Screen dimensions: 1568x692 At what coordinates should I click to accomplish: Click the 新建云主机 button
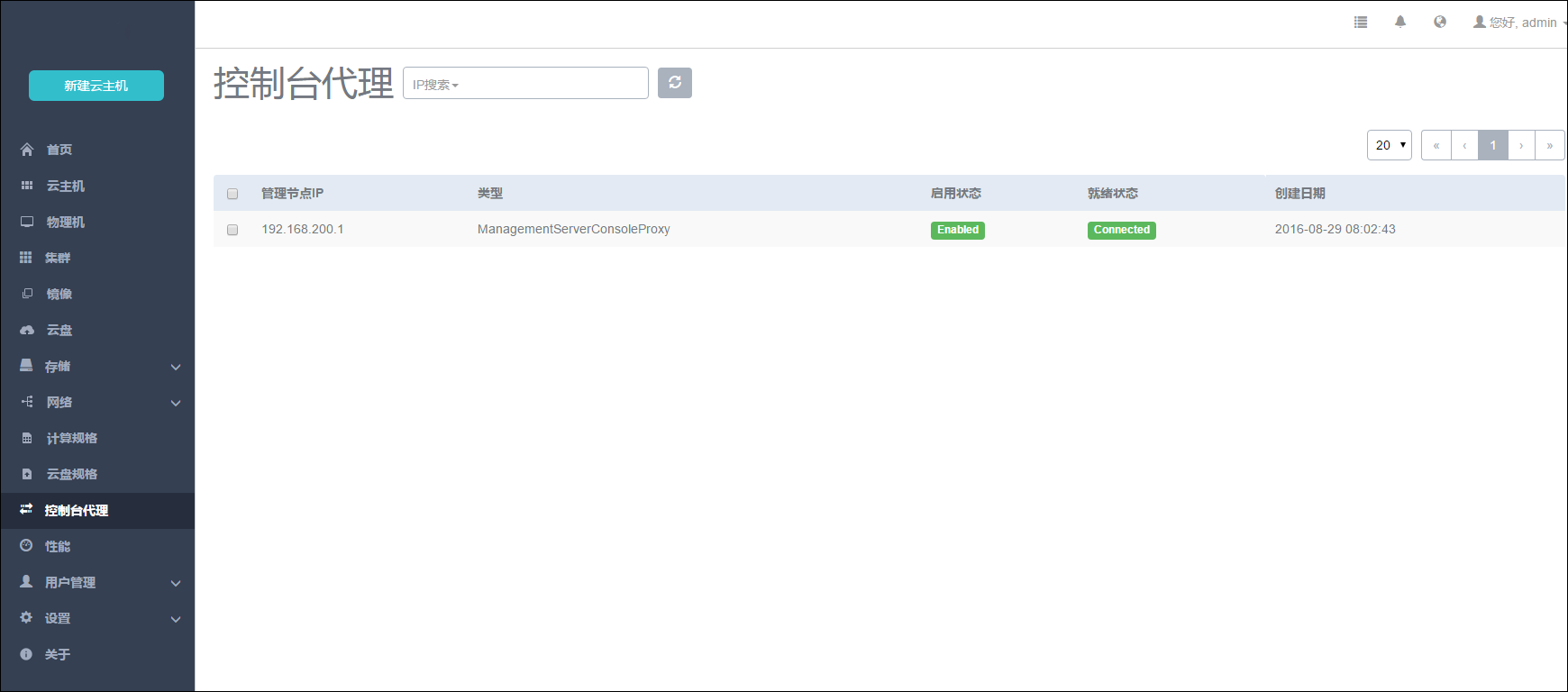96,86
